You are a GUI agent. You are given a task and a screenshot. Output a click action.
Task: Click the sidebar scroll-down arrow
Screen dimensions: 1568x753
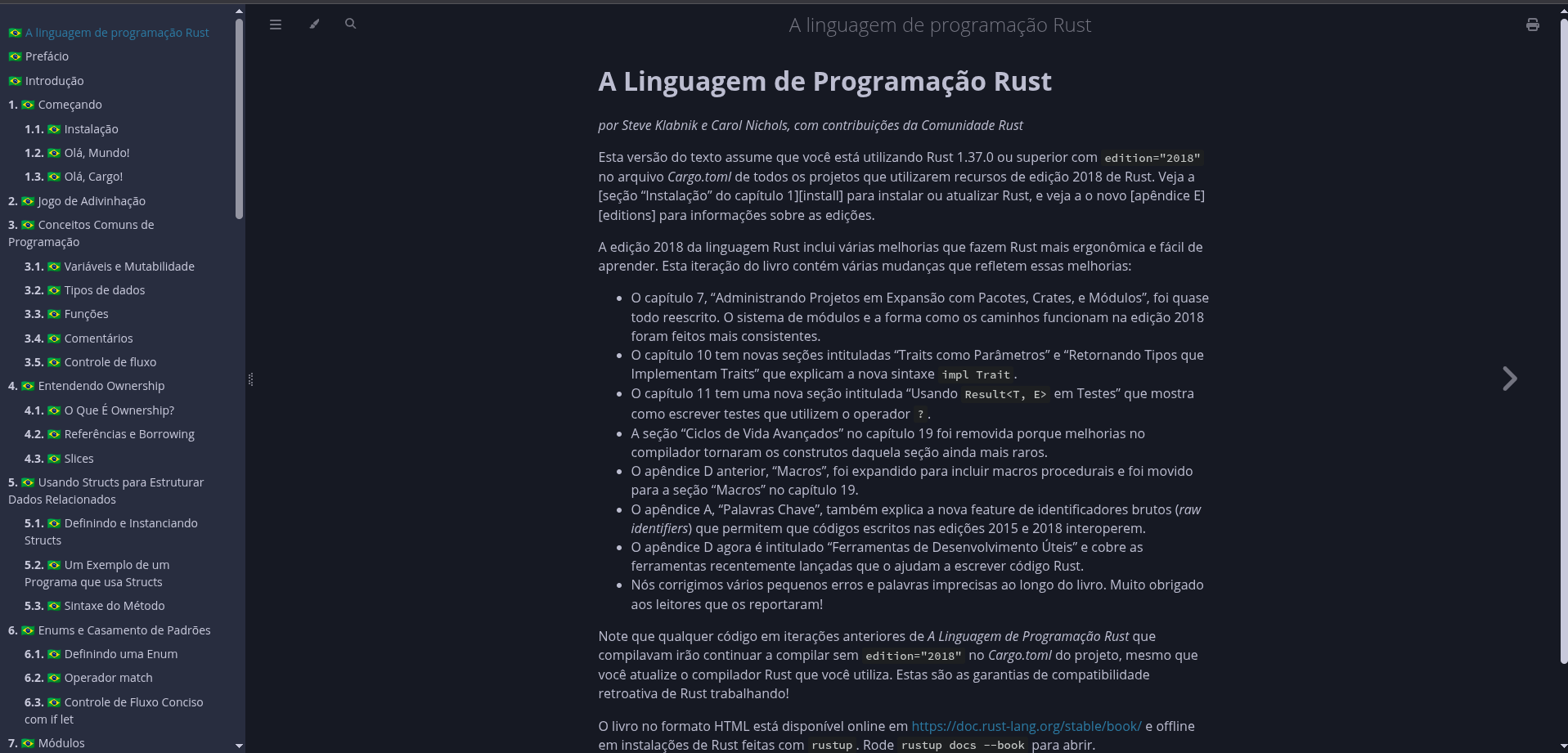(x=239, y=746)
